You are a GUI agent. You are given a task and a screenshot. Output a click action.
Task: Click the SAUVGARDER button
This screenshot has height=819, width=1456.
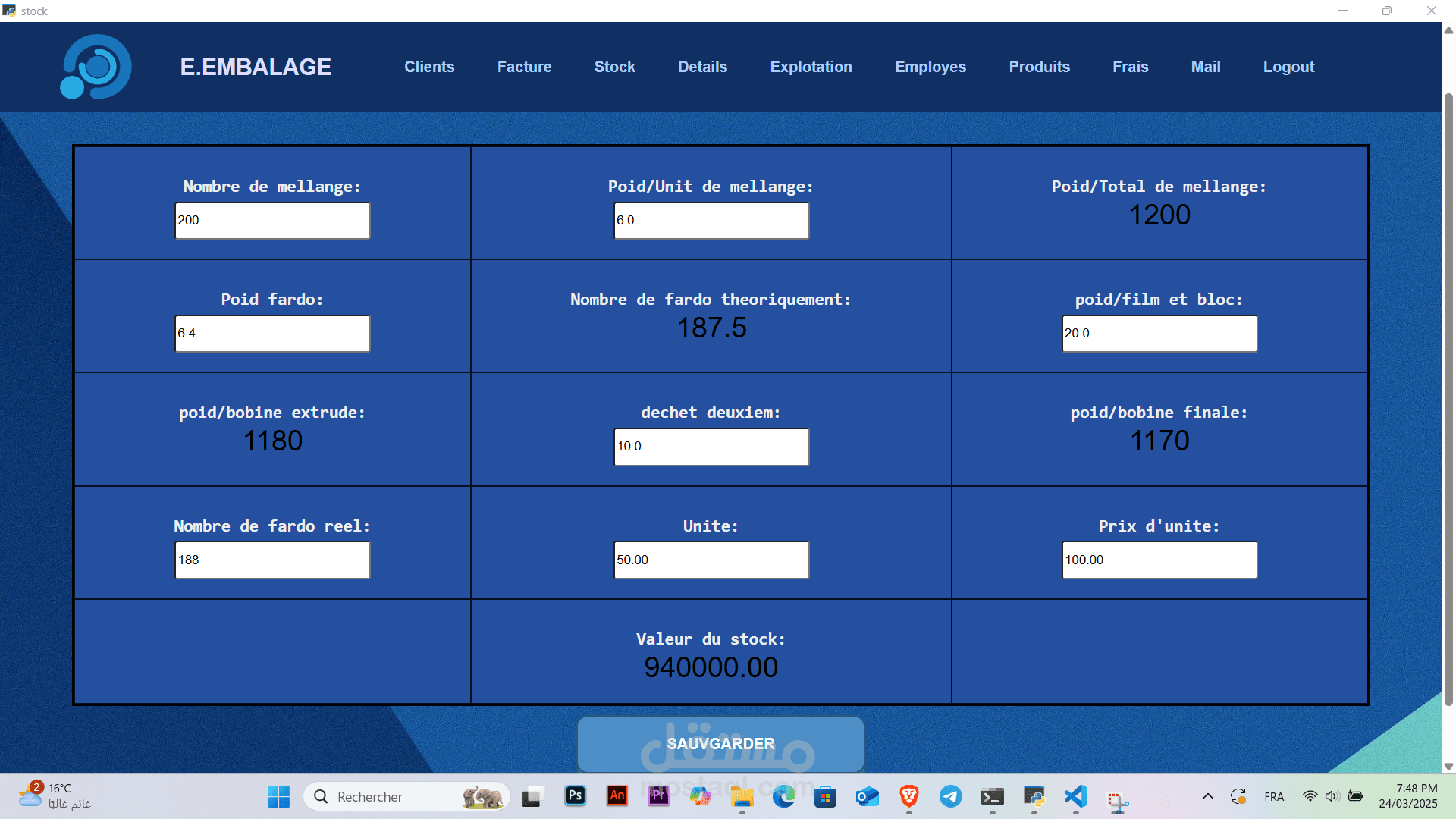coord(720,744)
